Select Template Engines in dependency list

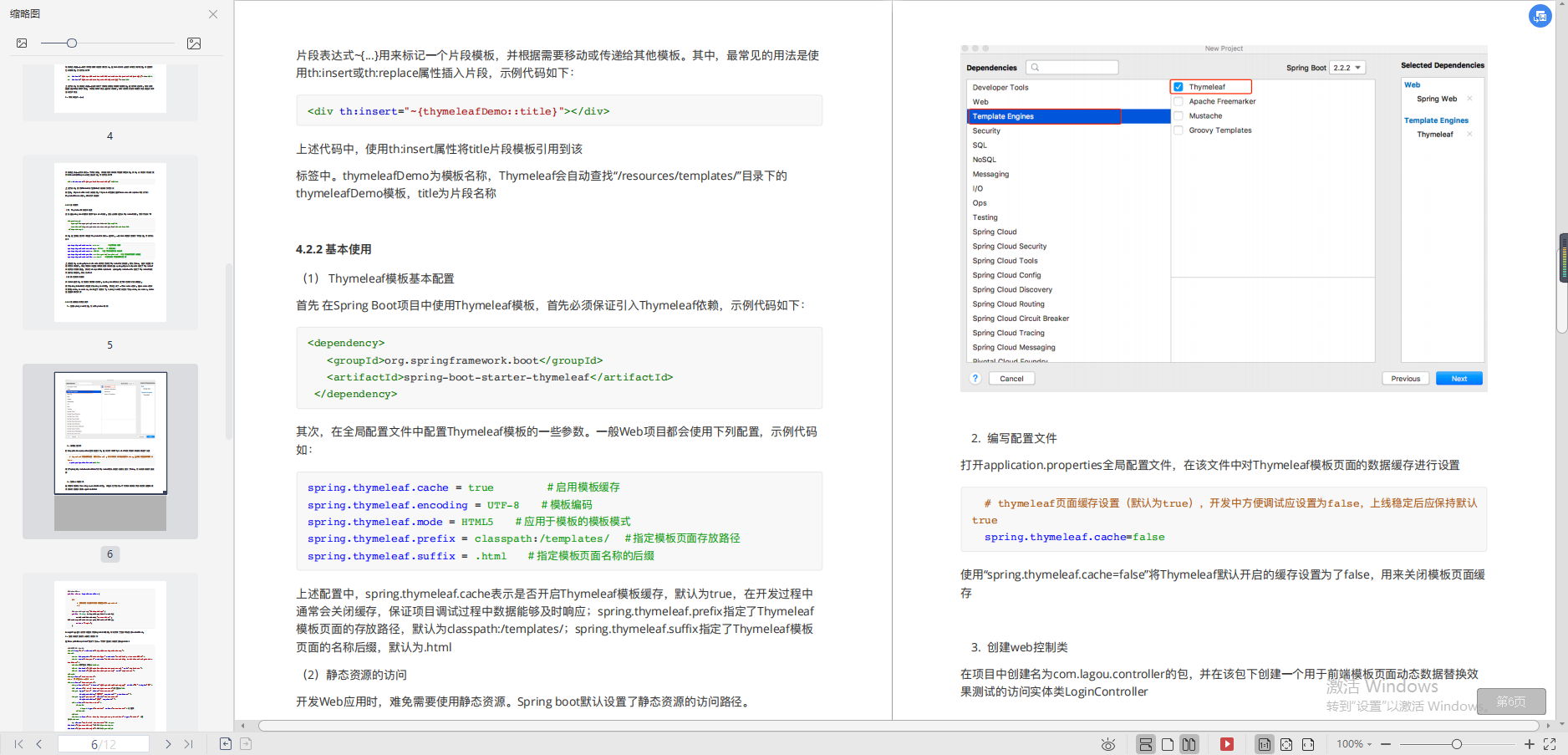click(1068, 116)
